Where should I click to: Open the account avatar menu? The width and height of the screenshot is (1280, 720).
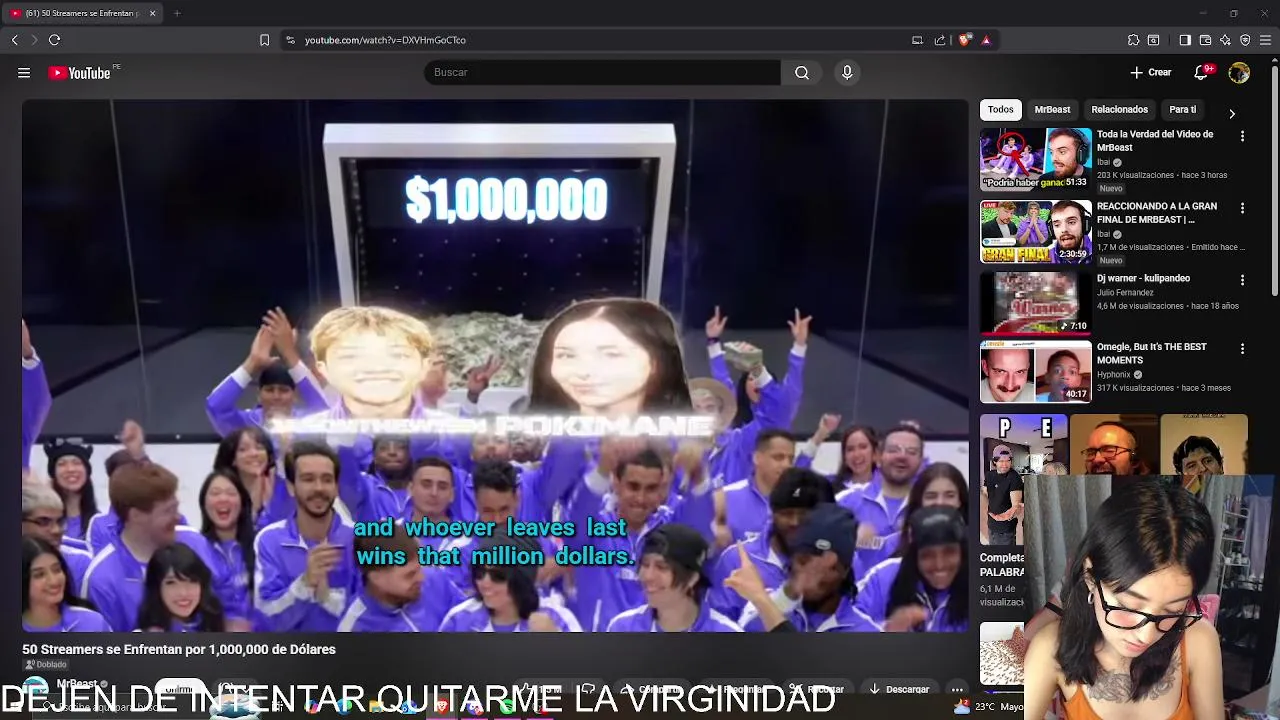point(1239,72)
